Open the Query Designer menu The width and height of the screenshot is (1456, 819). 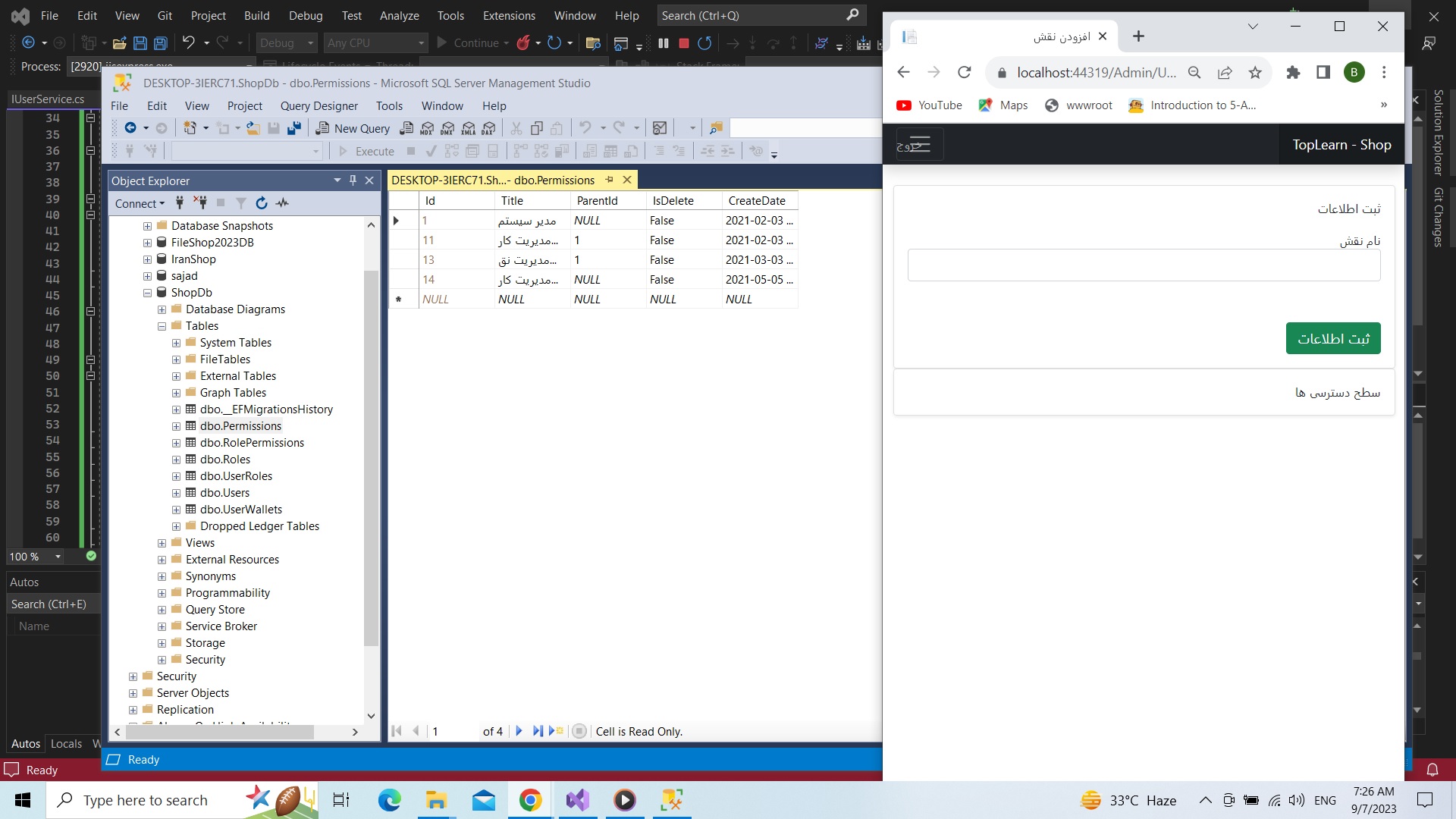[x=318, y=106]
